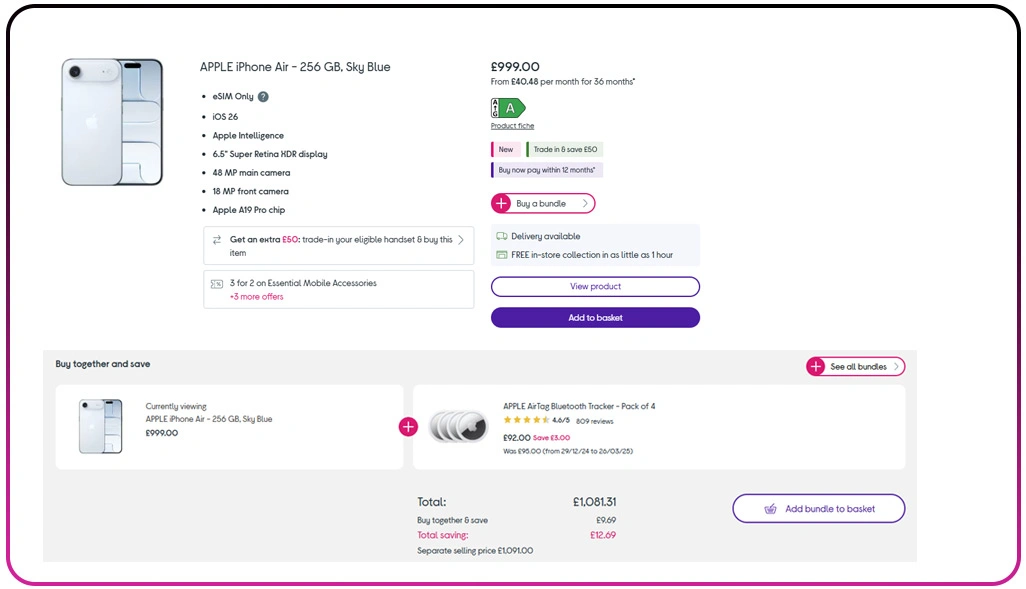Click the basket icon on Add bundle to basket
The height and width of the screenshot is (589, 1026).
(x=770, y=508)
